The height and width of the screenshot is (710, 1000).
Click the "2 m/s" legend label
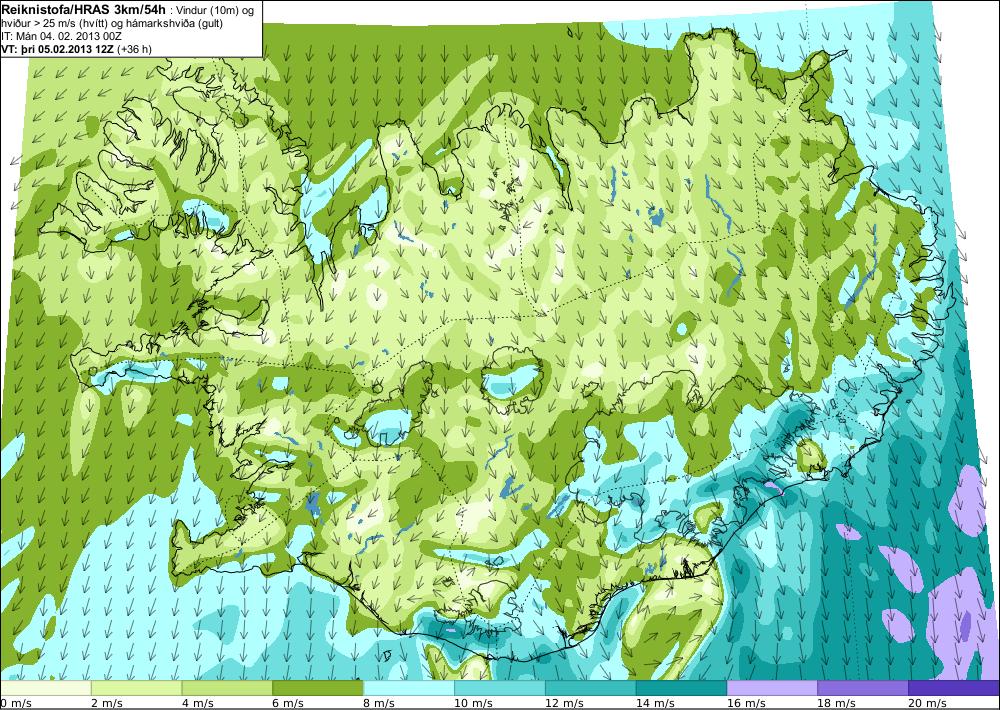pos(107,703)
